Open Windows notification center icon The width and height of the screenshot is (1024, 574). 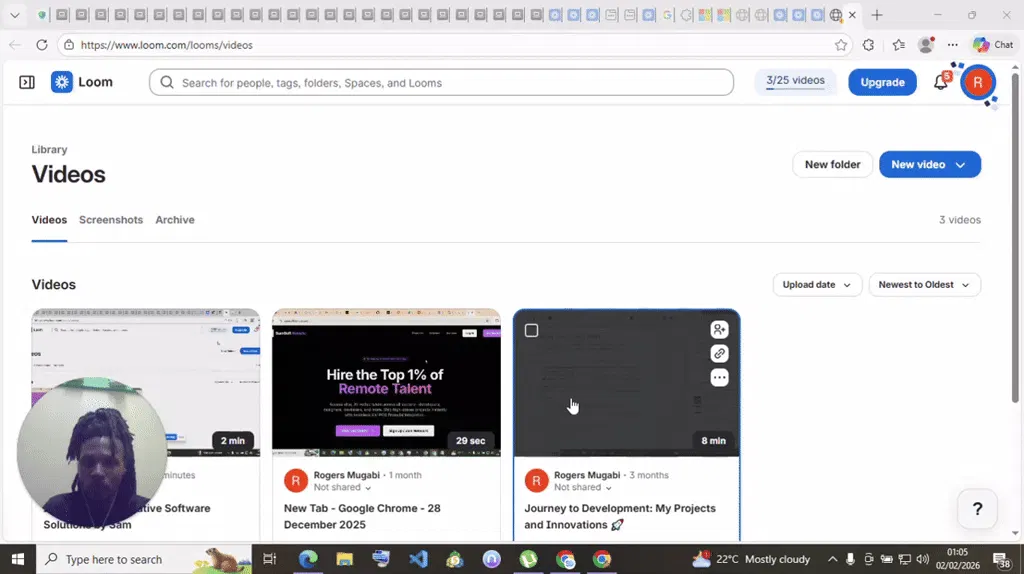click(x=1002, y=559)
